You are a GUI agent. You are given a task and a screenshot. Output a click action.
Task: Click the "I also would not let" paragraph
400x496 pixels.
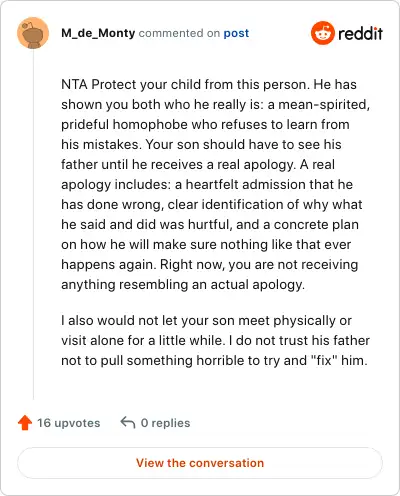215,340
